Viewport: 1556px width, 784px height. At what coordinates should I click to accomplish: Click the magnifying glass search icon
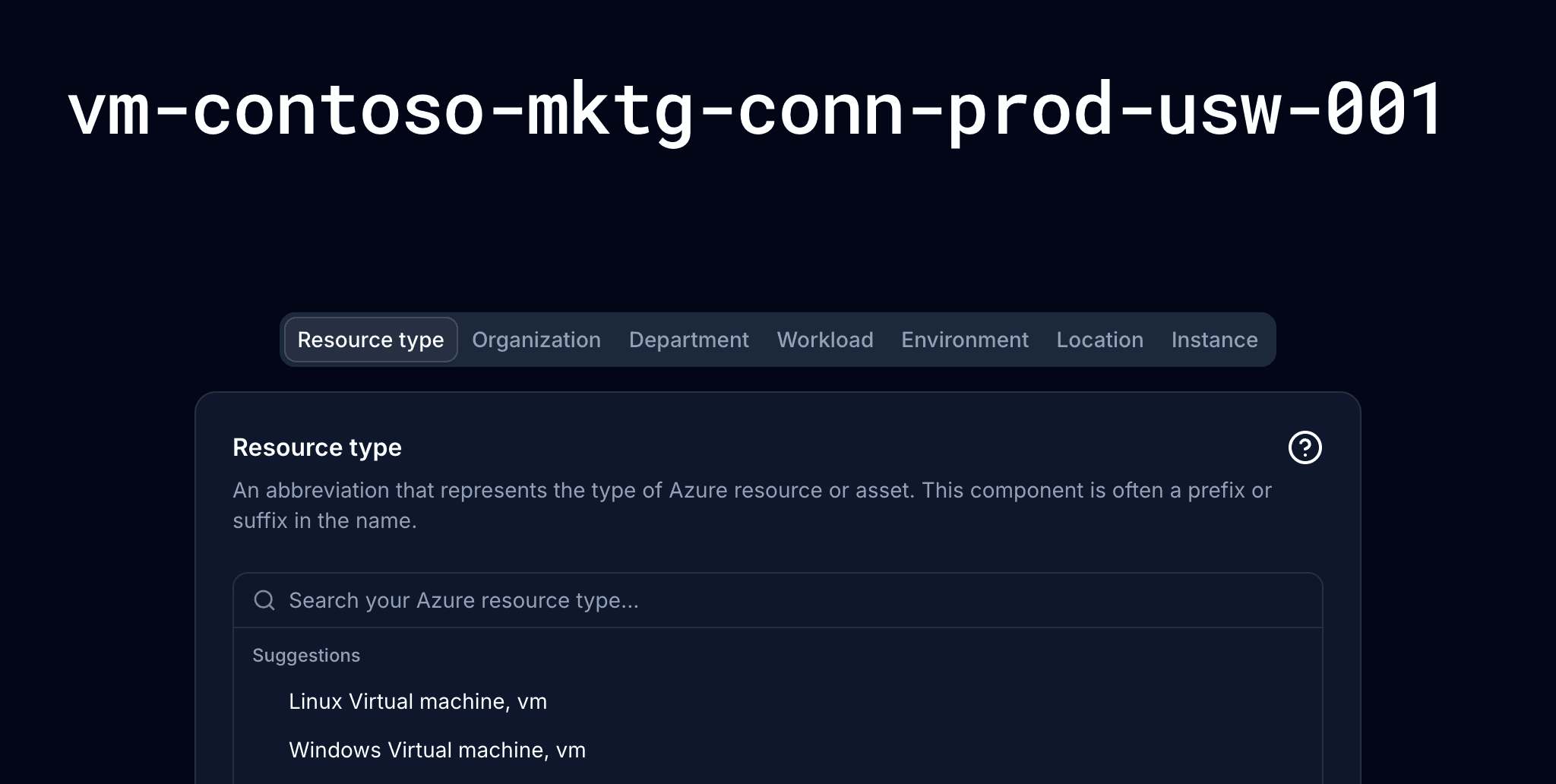pos(264,600)
